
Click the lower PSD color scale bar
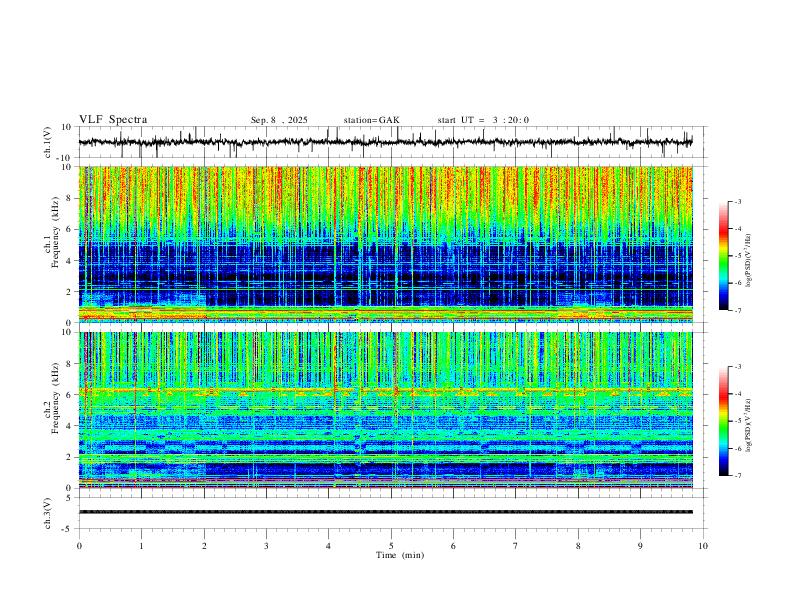[x=723, y=421]
